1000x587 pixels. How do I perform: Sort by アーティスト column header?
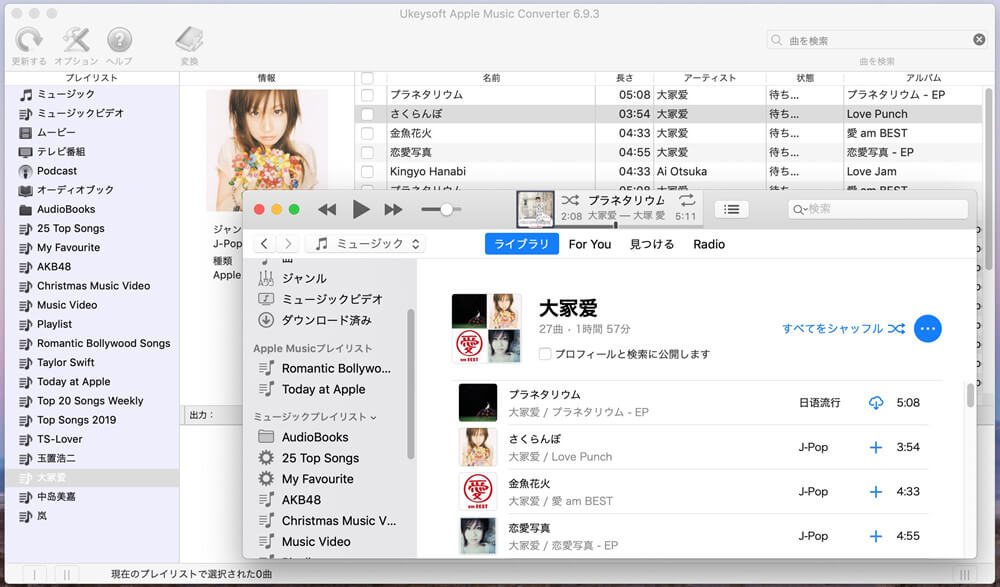[x=710, y=78]
